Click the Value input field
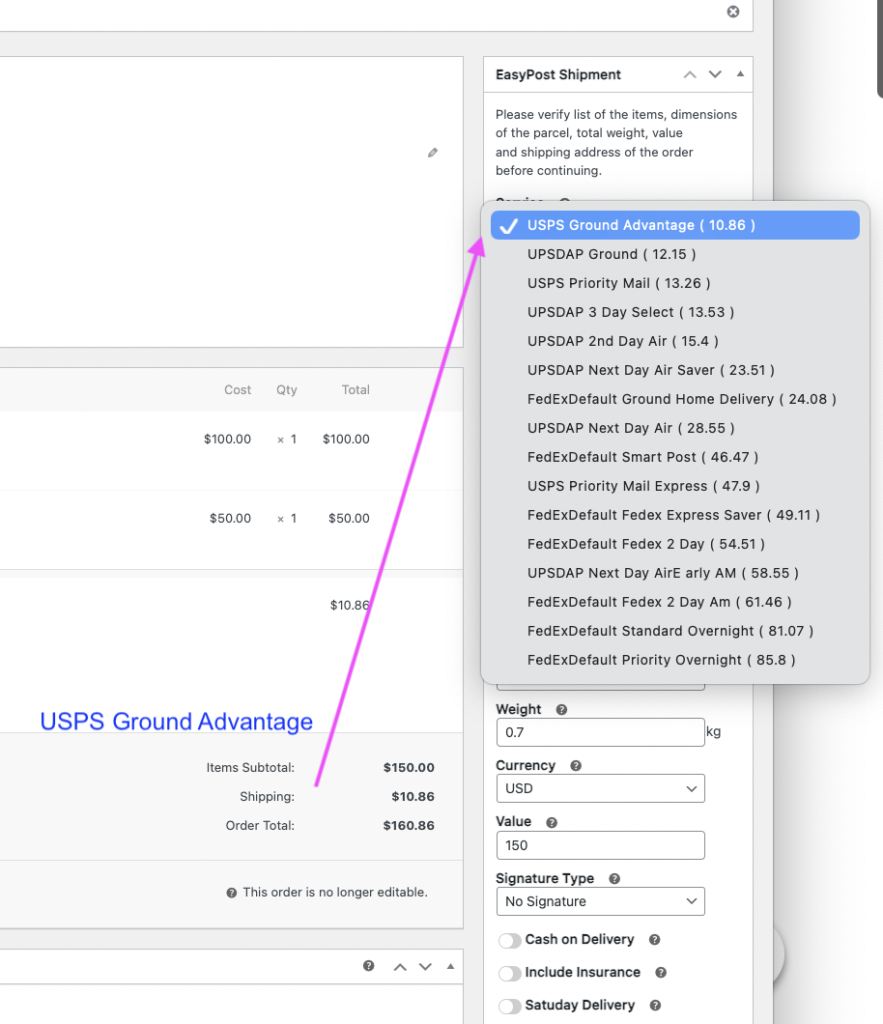 (600, 846)
